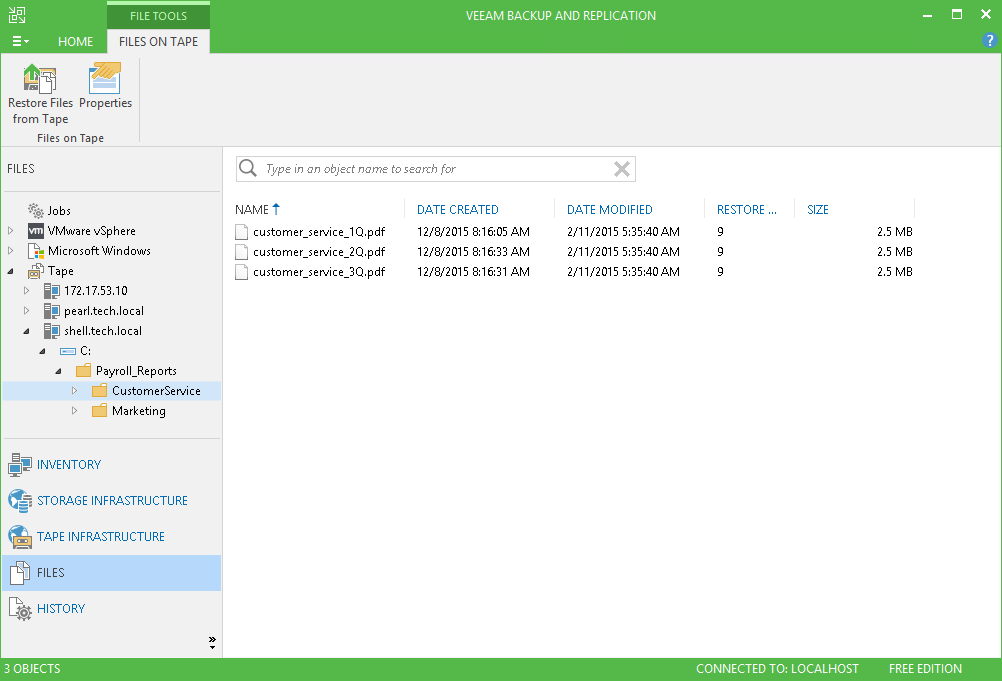
Task: Select the FILES ON TAPE tab
Action: pyautogui.click(x=158, y=42)
